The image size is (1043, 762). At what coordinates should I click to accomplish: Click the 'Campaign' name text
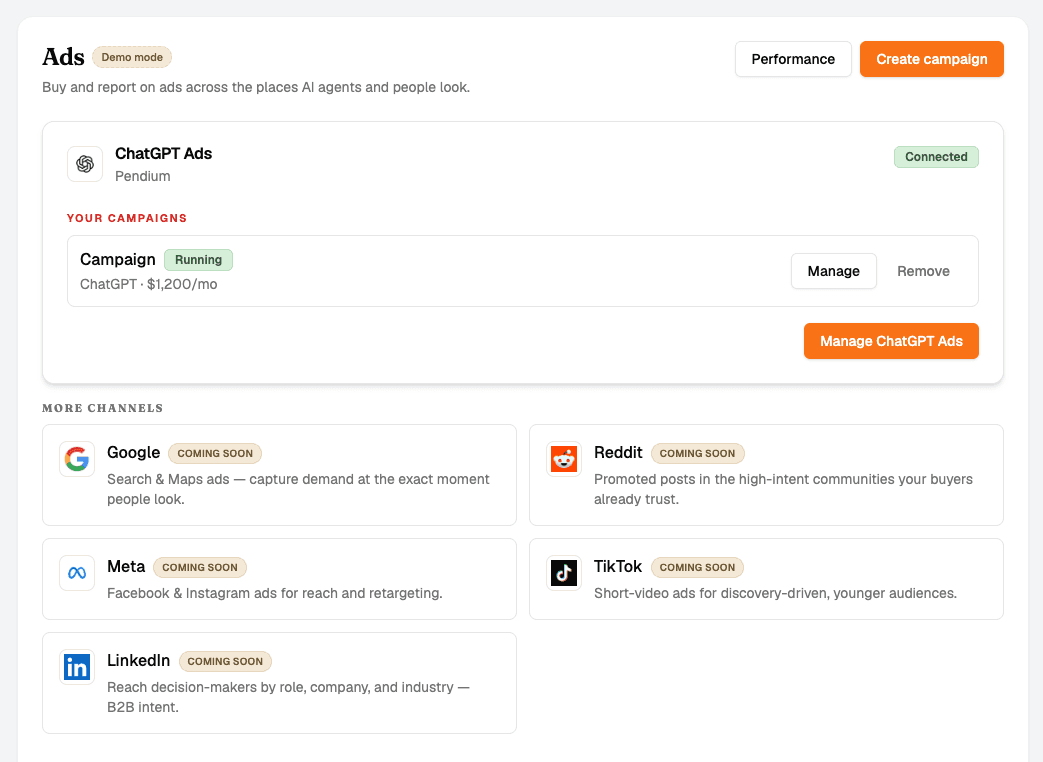coord(118,259)
